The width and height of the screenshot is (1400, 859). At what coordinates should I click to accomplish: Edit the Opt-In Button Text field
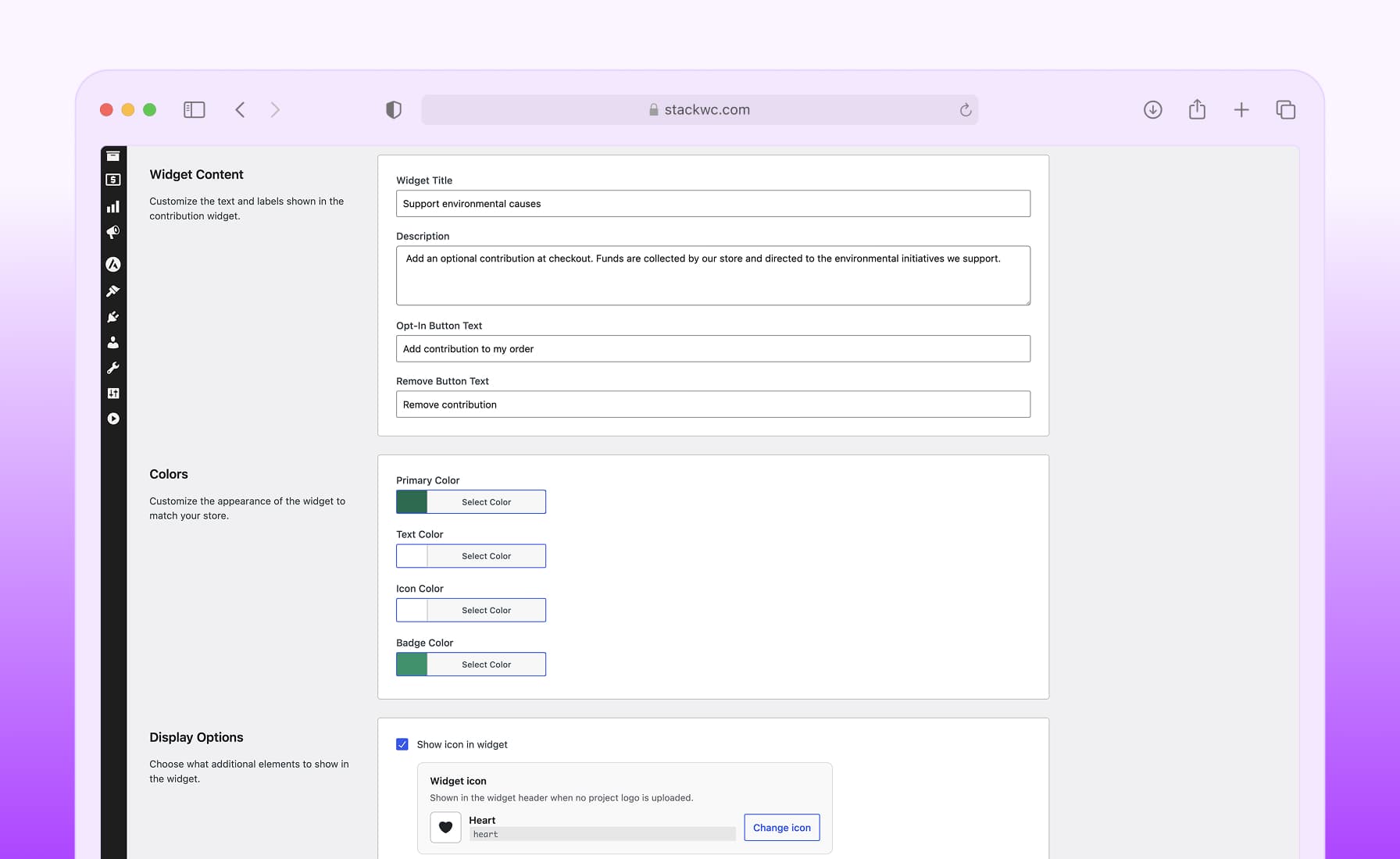tap(713, 349)
